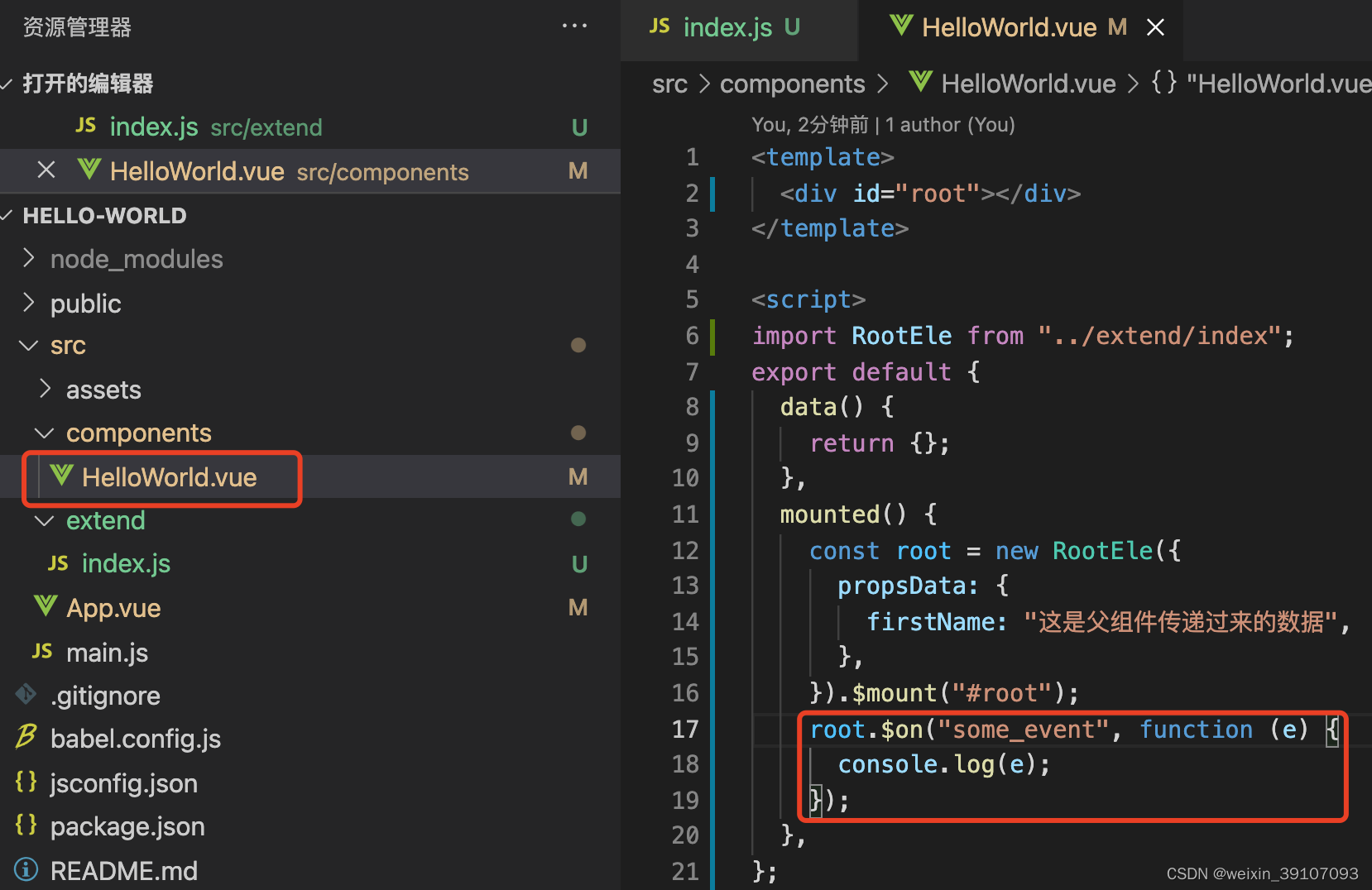Click the gitignore diamond icon
This screenshot has width=1372, height=890.
26,695
